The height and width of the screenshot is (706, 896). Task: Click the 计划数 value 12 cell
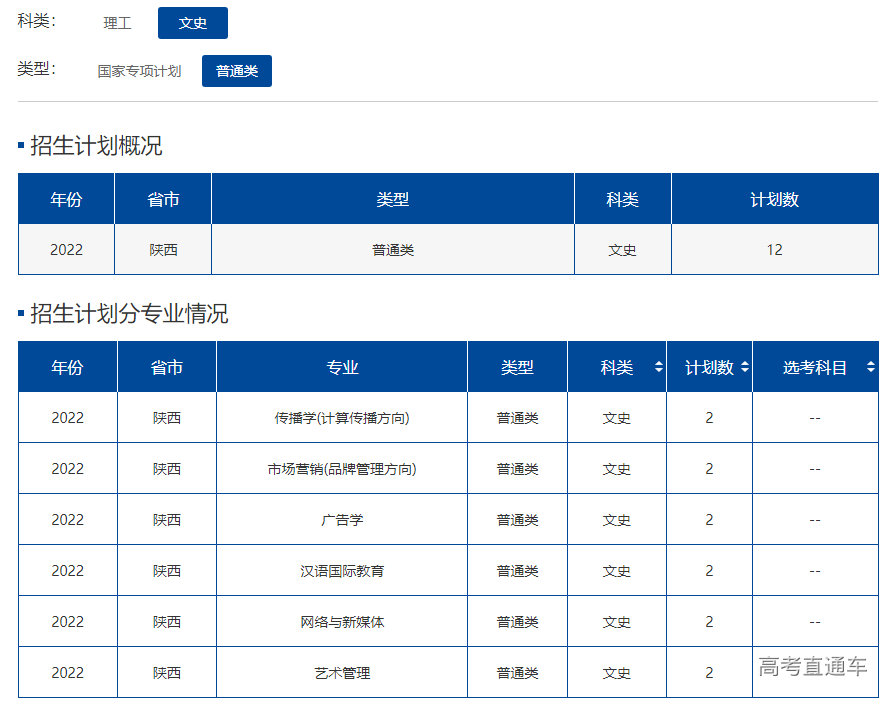(774, 249)
